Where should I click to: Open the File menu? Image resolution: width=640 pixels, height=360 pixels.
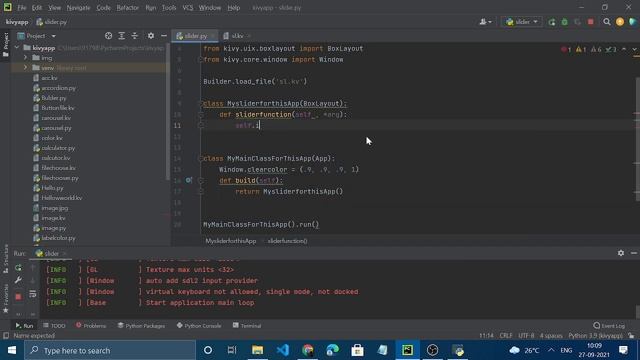click(x=22, y=8)
